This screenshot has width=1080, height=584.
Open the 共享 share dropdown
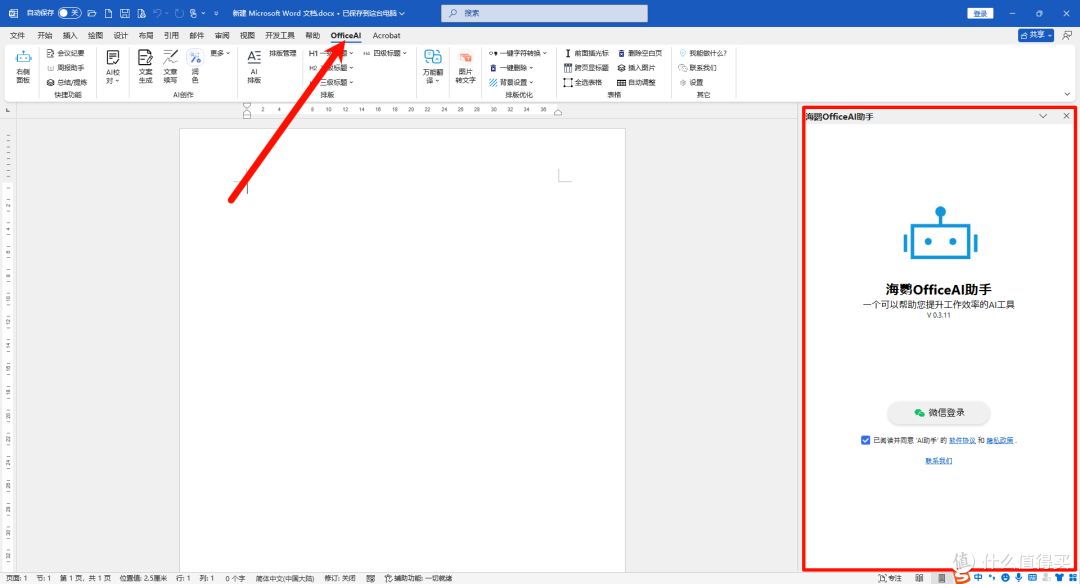(1035, 35)
